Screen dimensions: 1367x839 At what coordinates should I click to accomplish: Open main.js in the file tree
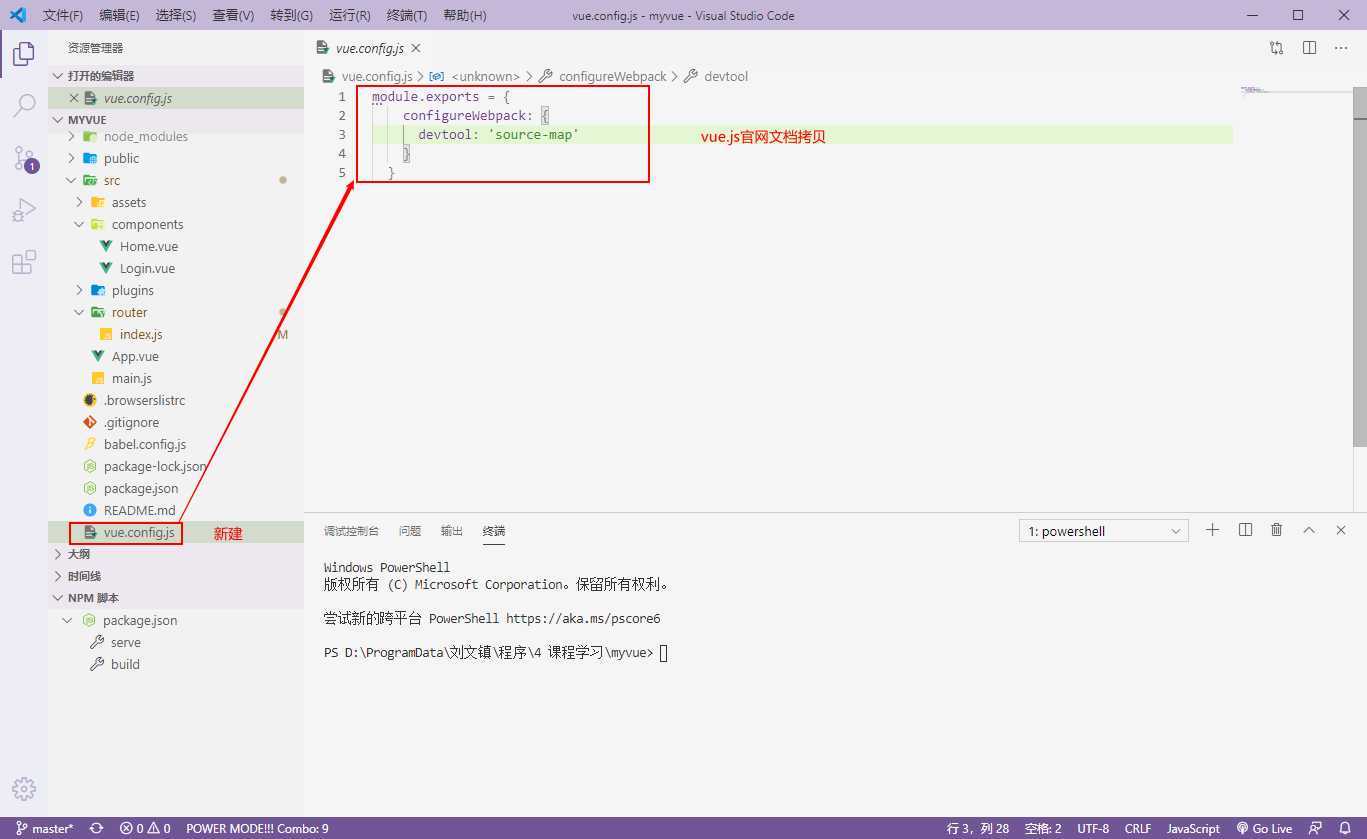[132, 378]
